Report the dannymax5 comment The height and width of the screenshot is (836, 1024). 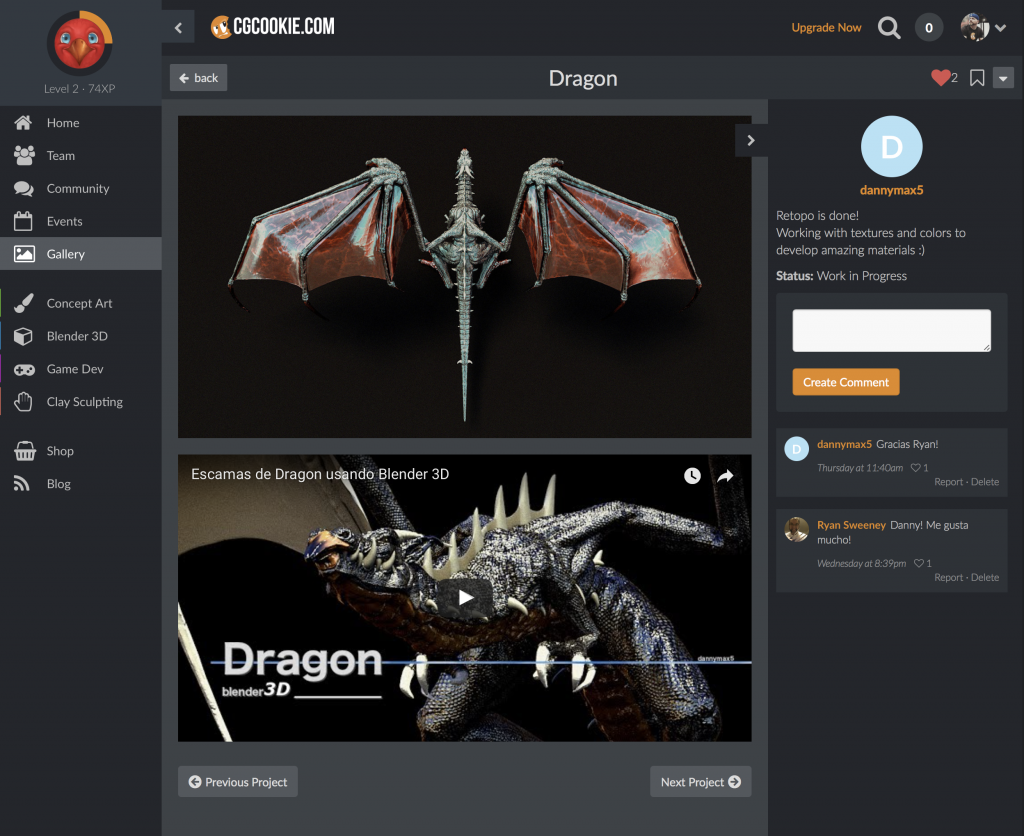pos(948,482)
